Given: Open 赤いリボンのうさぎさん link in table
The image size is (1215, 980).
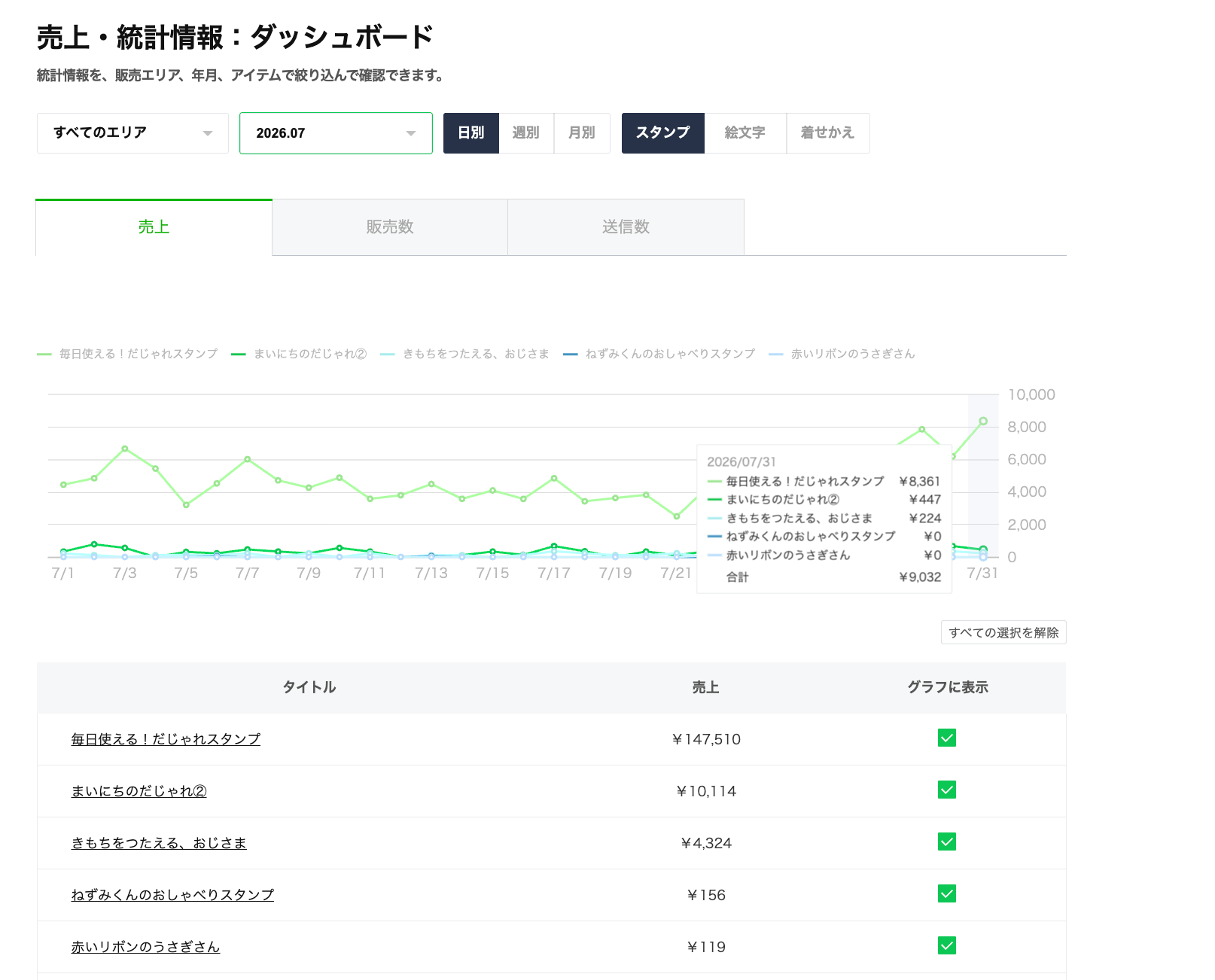Looking at the screenshot, I should 145,947.
